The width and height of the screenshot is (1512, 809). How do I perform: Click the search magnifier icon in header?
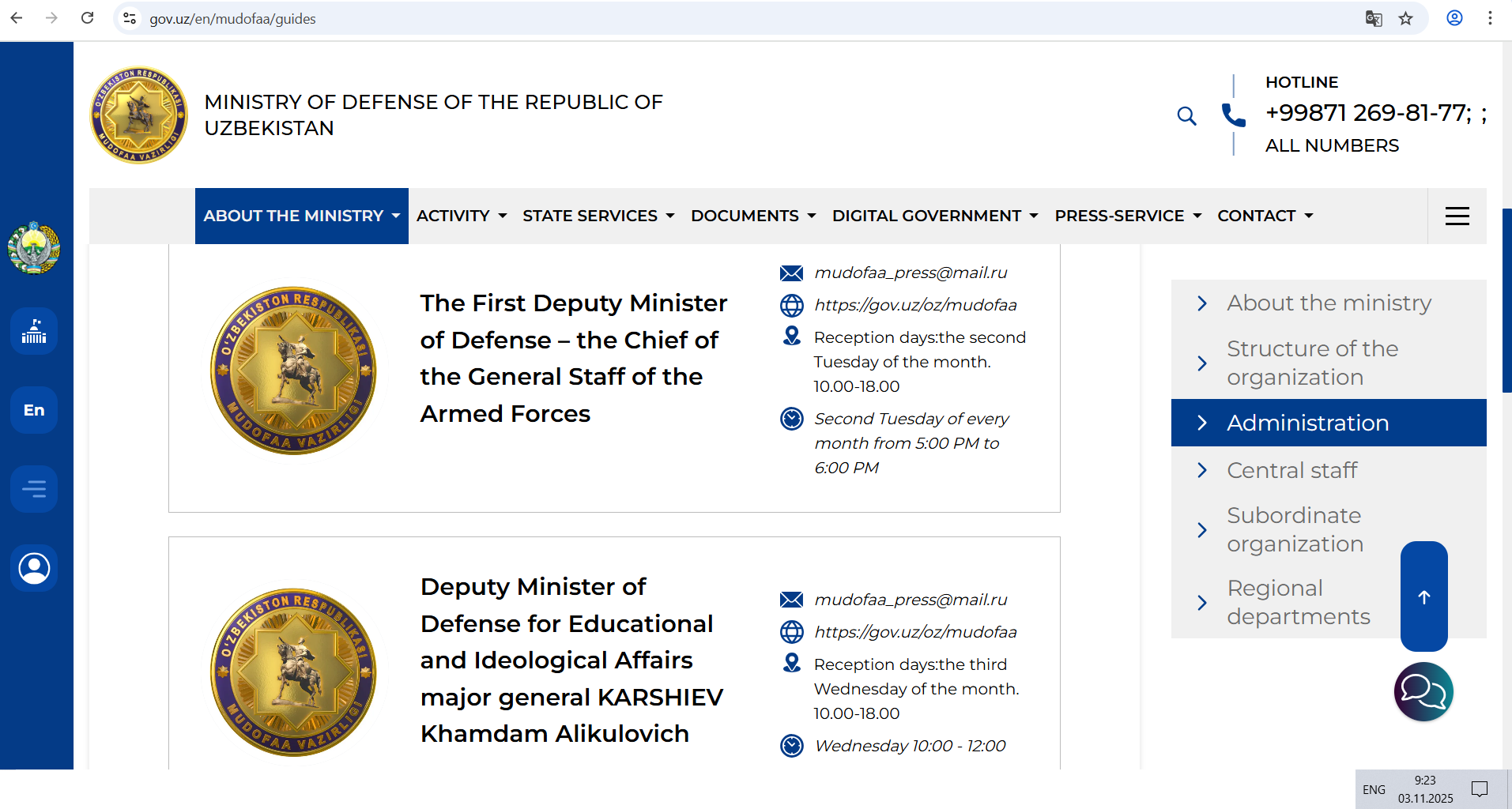(x=1186, y=116)
